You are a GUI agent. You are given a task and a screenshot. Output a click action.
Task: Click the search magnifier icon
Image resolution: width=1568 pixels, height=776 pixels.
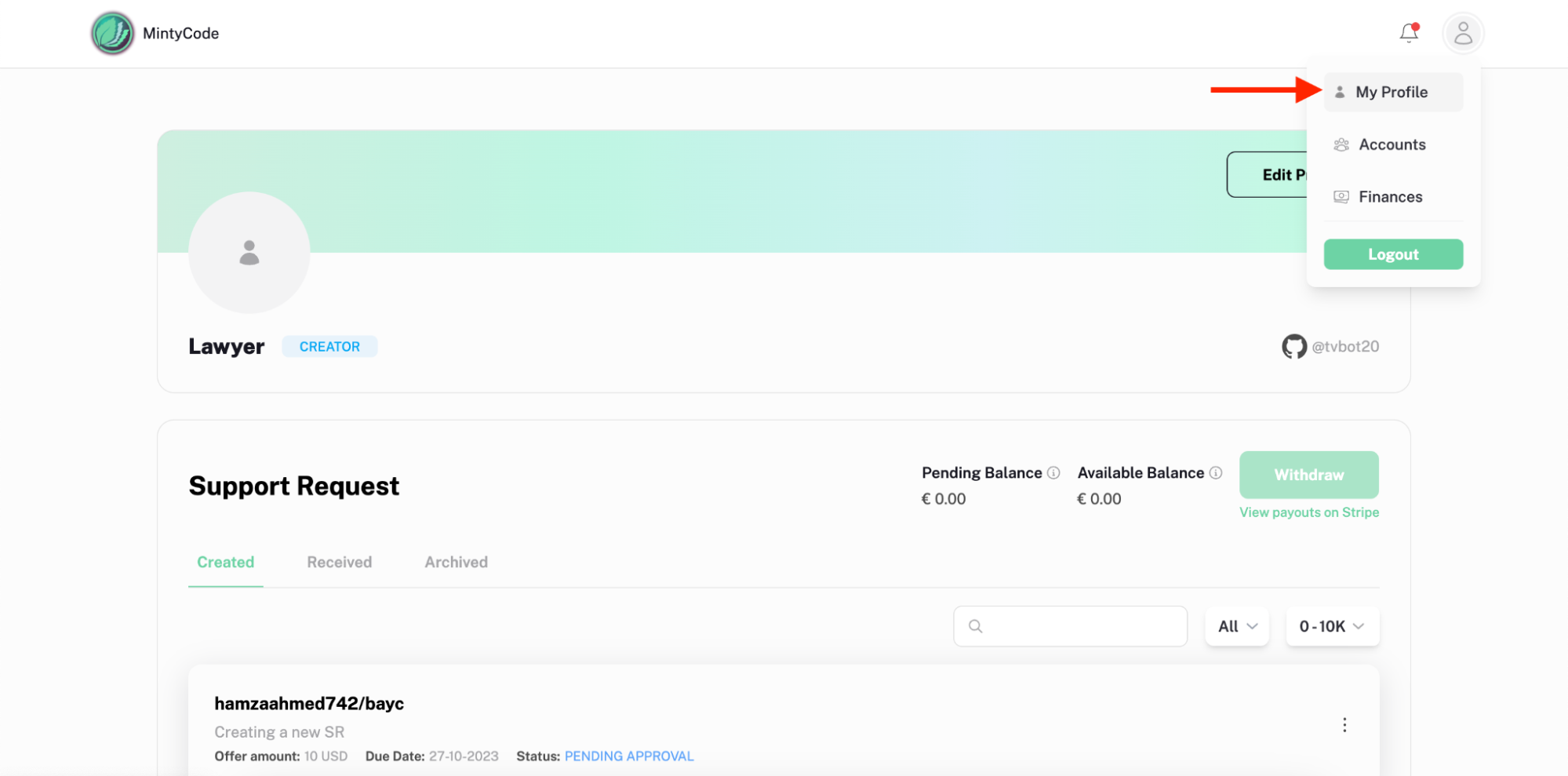(975, 626)
